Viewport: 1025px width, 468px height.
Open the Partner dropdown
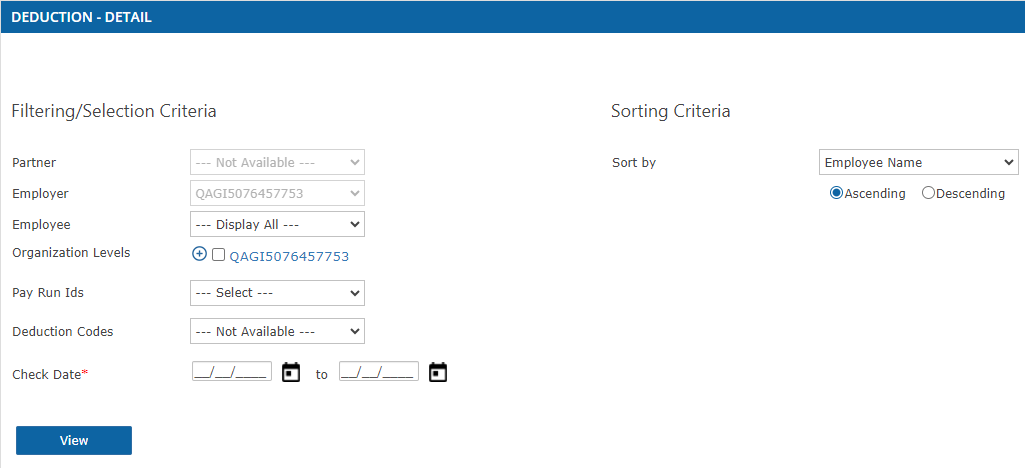[277, 162]
